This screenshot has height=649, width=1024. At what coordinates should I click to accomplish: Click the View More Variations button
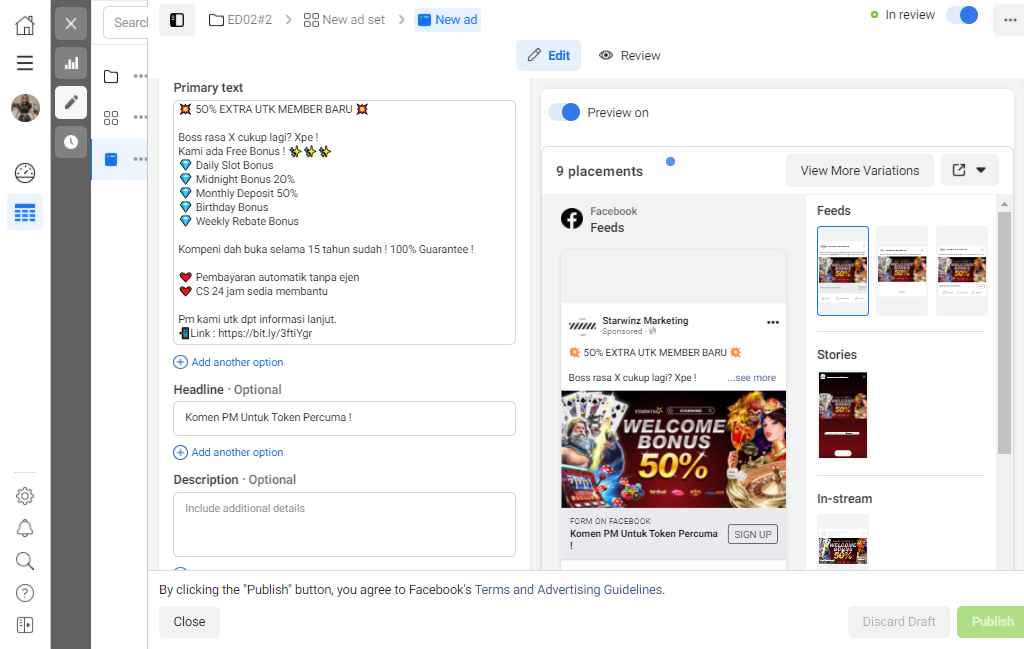click(859, 170)
